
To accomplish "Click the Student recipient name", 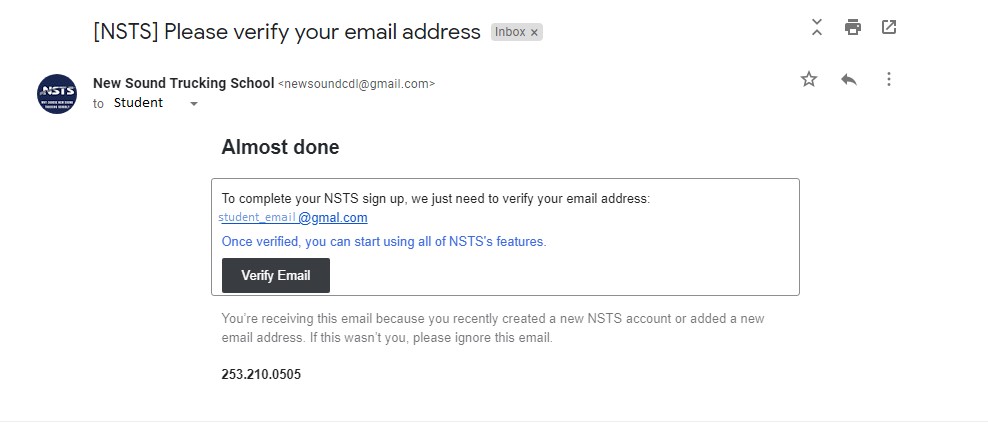I will pos(138,103).
